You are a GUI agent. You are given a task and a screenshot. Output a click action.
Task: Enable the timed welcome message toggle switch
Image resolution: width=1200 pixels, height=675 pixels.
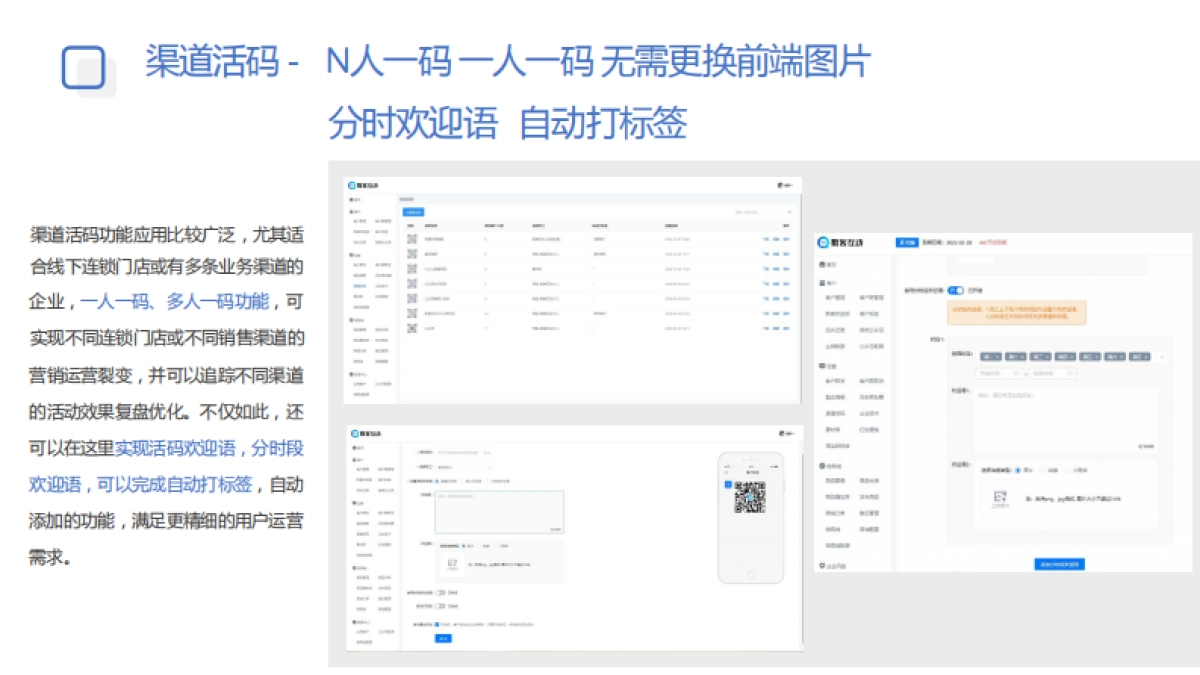[x=441, y=592]
